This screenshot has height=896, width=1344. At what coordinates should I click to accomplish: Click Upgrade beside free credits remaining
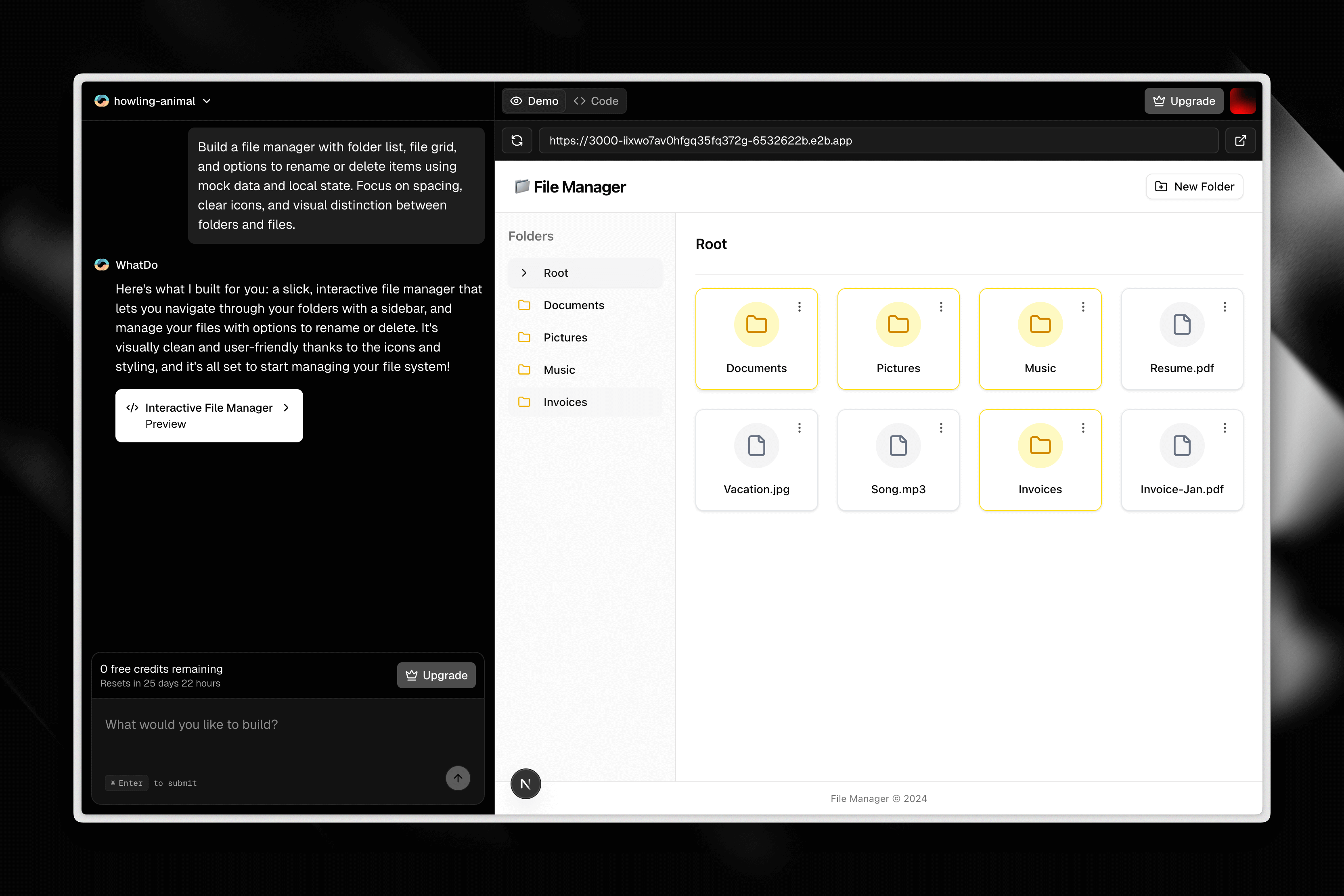tap(436, 675)
